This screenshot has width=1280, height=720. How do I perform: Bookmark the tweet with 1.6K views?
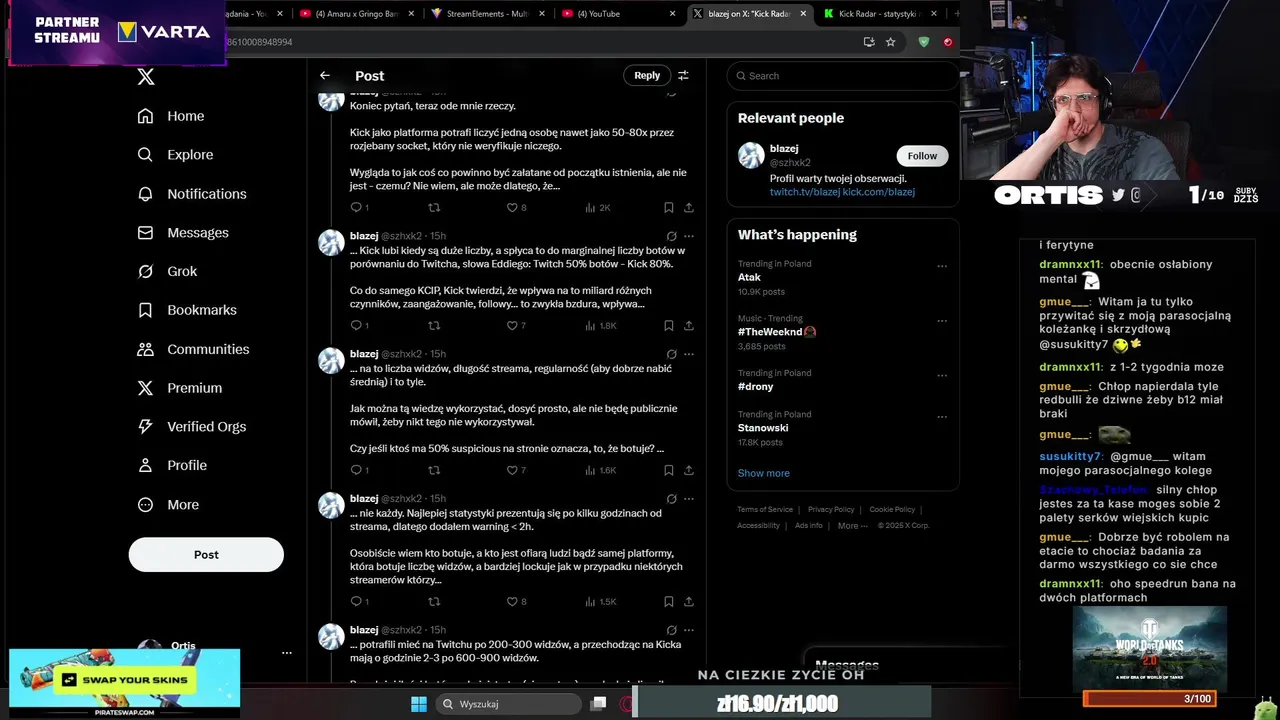point(668,470)
